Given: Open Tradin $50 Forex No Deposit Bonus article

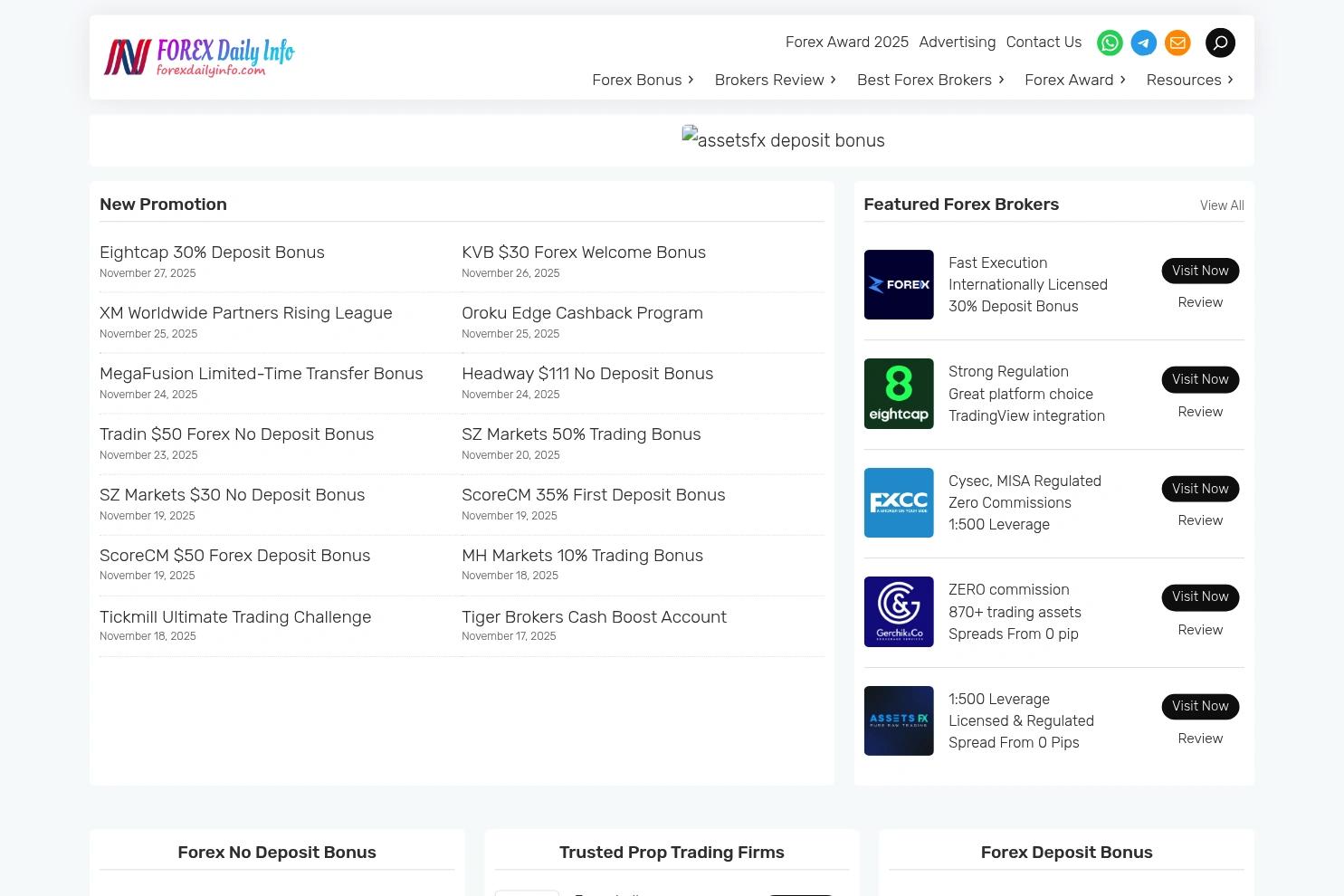Looking at the screenshot, I should (236, 434).
